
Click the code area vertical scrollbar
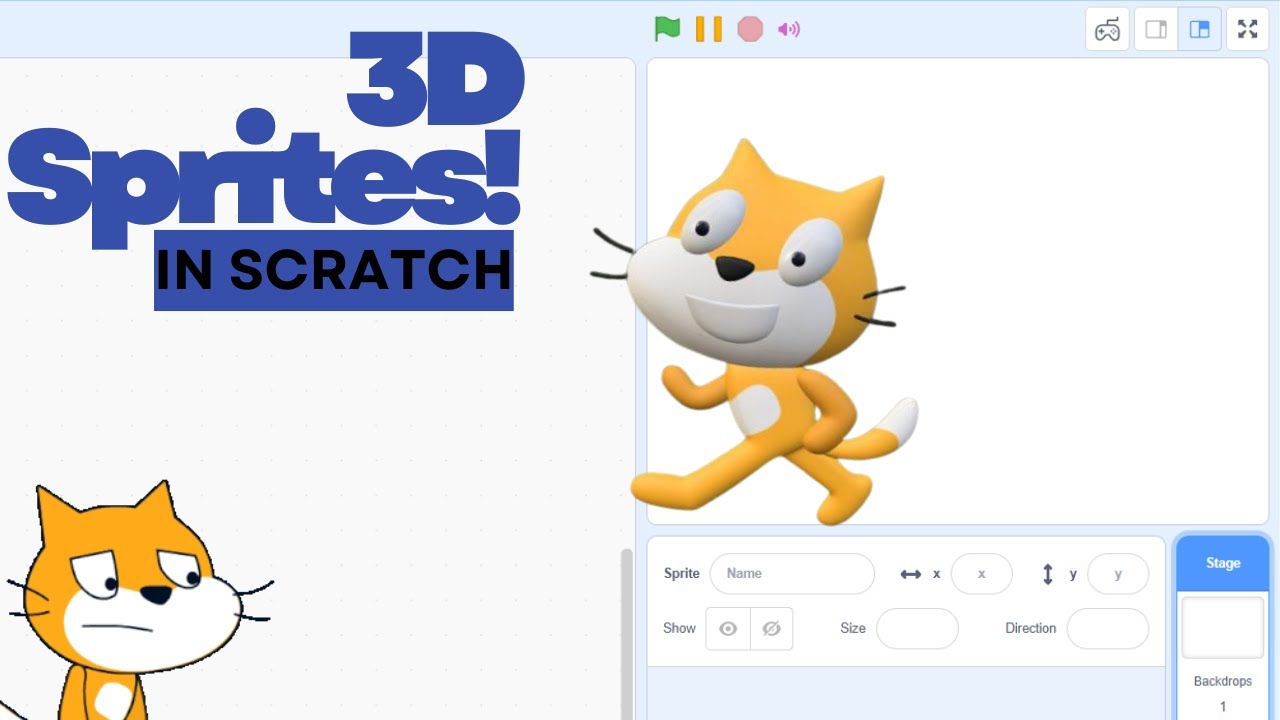tap(627, 634)
